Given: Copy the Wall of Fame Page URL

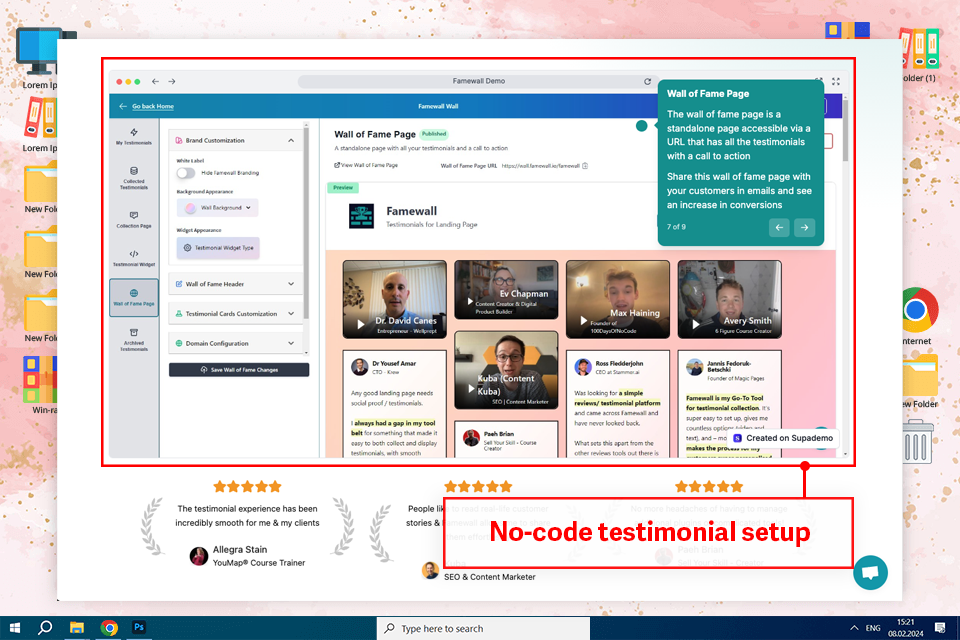Looking at the screenshot, I should 585,165.
